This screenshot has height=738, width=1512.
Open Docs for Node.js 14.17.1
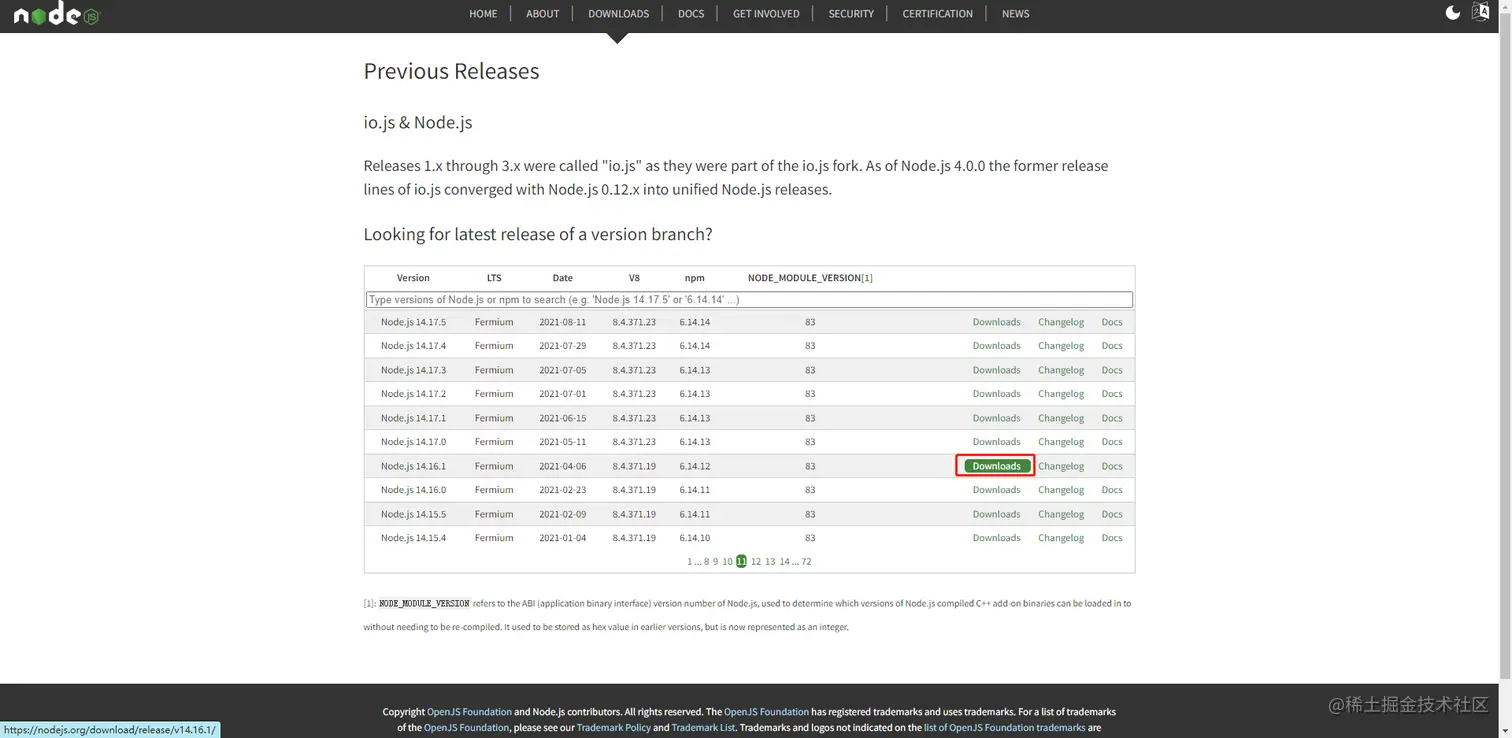[x=1112, y=418]
